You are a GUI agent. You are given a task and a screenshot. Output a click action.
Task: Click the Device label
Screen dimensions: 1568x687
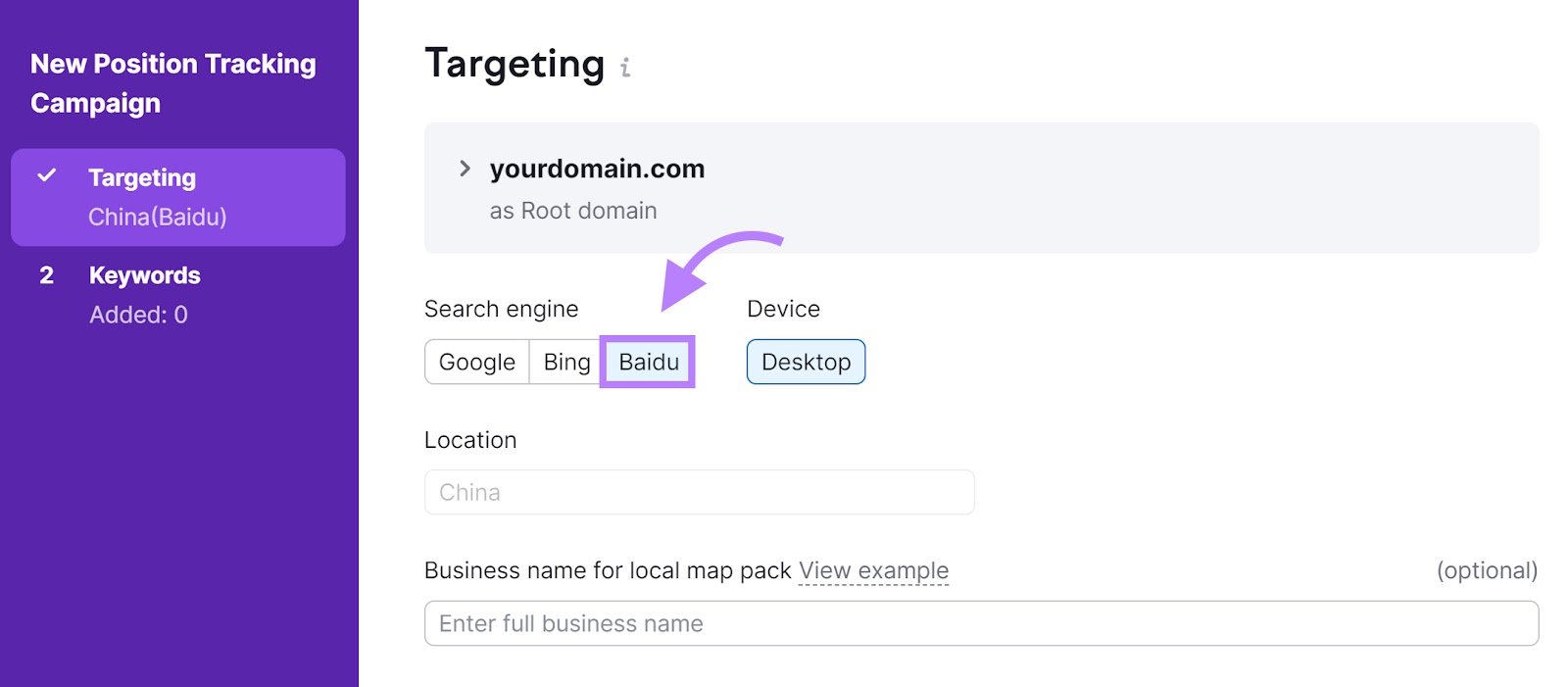783,309
